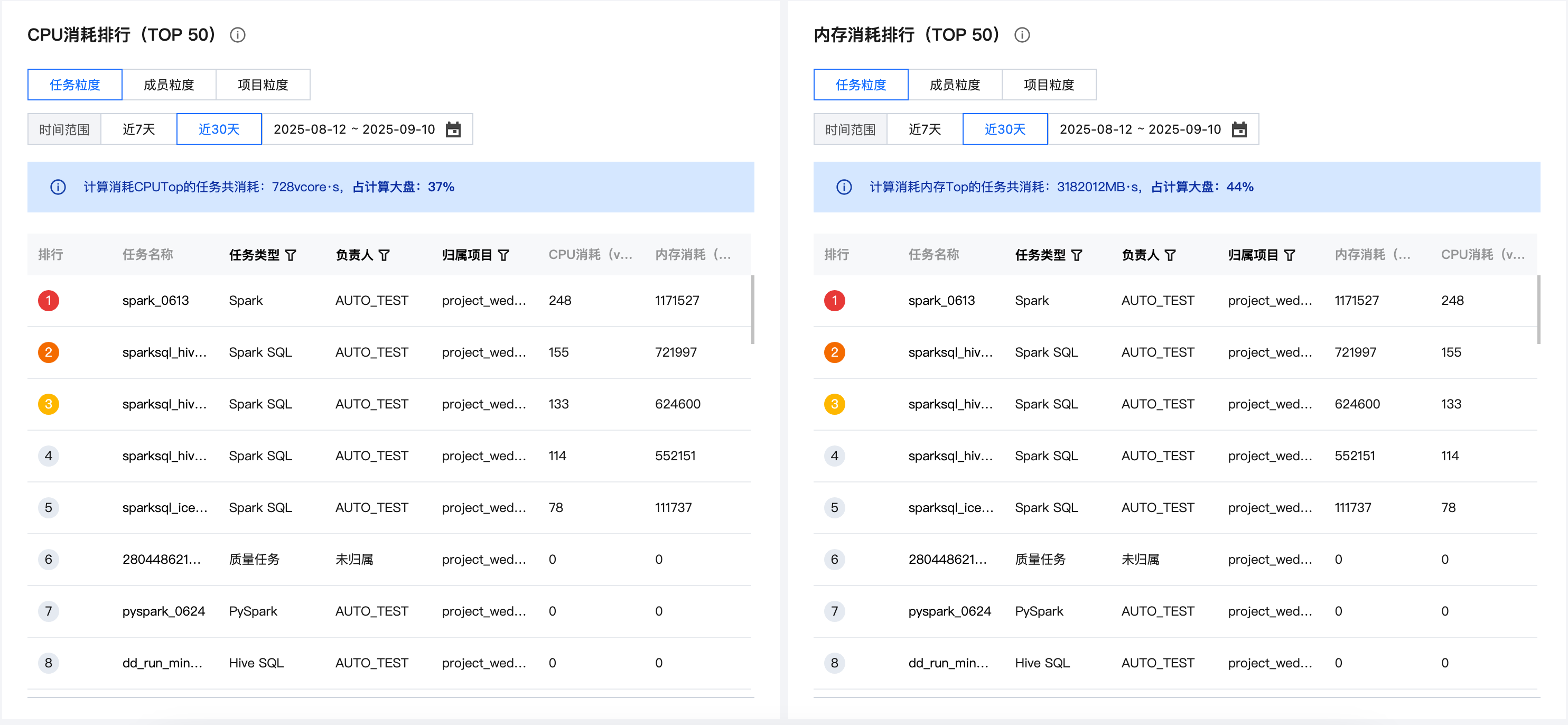Click info icon beside 内存消耗排行 title
This screenshot has height=725, width=1568.
tap(1022, 35)
